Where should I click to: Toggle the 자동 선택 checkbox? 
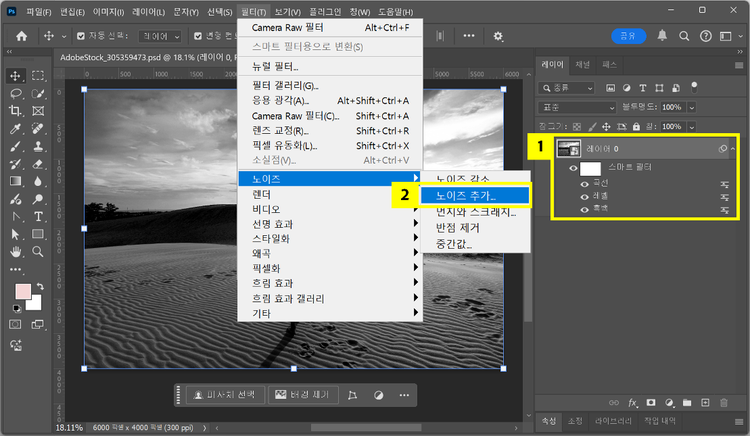point(81,36)
